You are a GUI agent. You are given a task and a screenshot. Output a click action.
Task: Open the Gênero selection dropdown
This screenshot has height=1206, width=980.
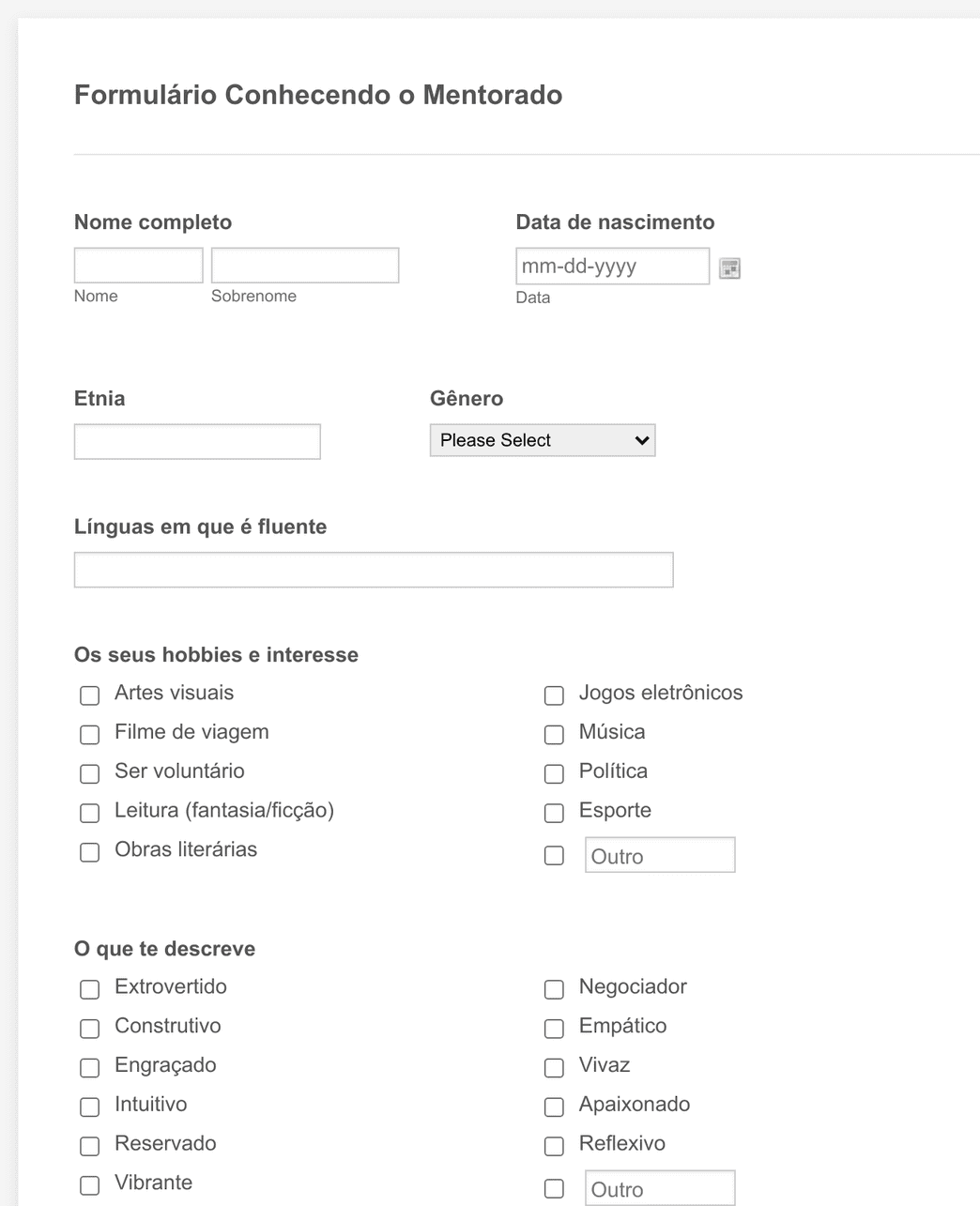point(542,439)
